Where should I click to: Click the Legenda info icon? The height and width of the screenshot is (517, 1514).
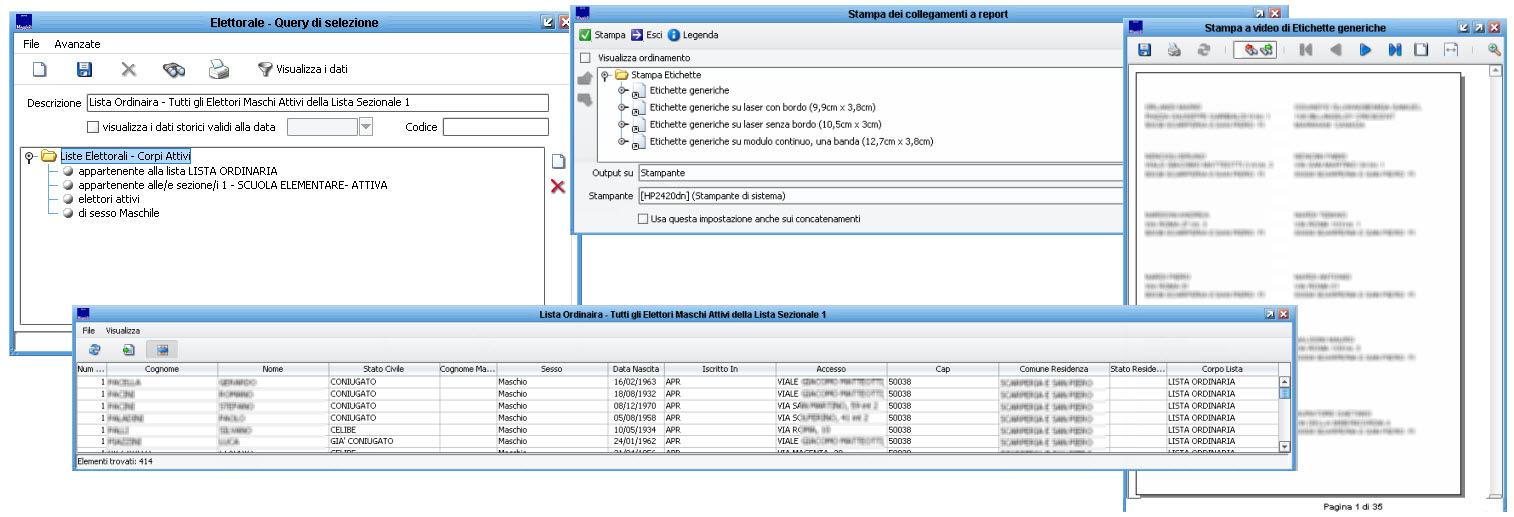coord(674,35)
